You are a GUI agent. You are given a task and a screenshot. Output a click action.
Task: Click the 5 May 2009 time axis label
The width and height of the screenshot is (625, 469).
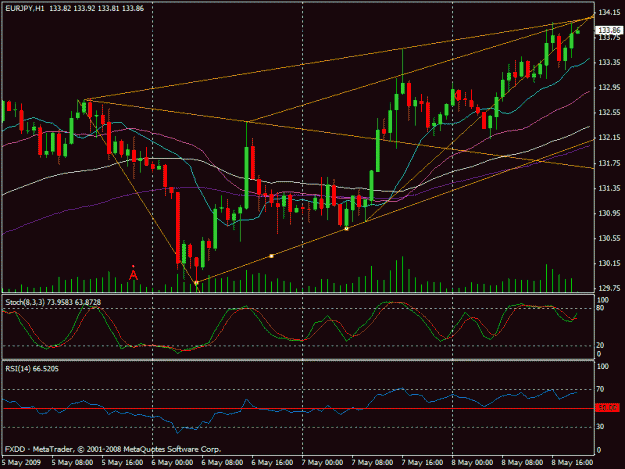click(22, 463)
